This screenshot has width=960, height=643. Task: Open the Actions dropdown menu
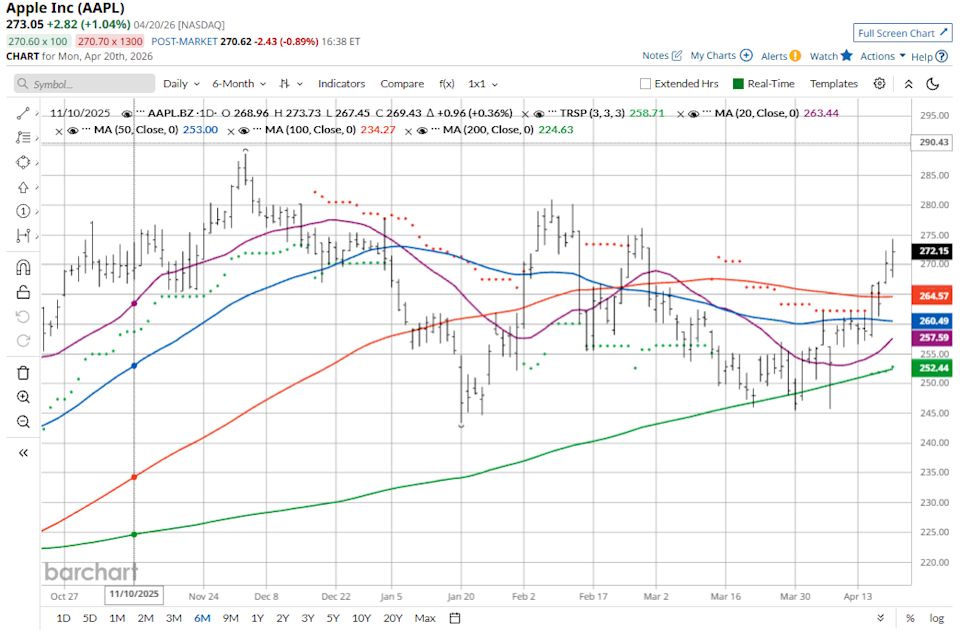point(883,56)
